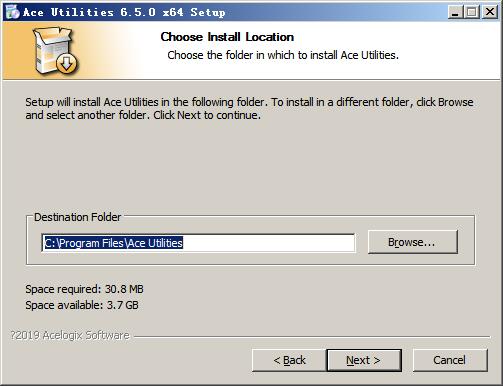Image resolution: width=503 pixels, height=386 pixels.
Task: Proceed with the Next > button
Action: [x=364, y=360]
